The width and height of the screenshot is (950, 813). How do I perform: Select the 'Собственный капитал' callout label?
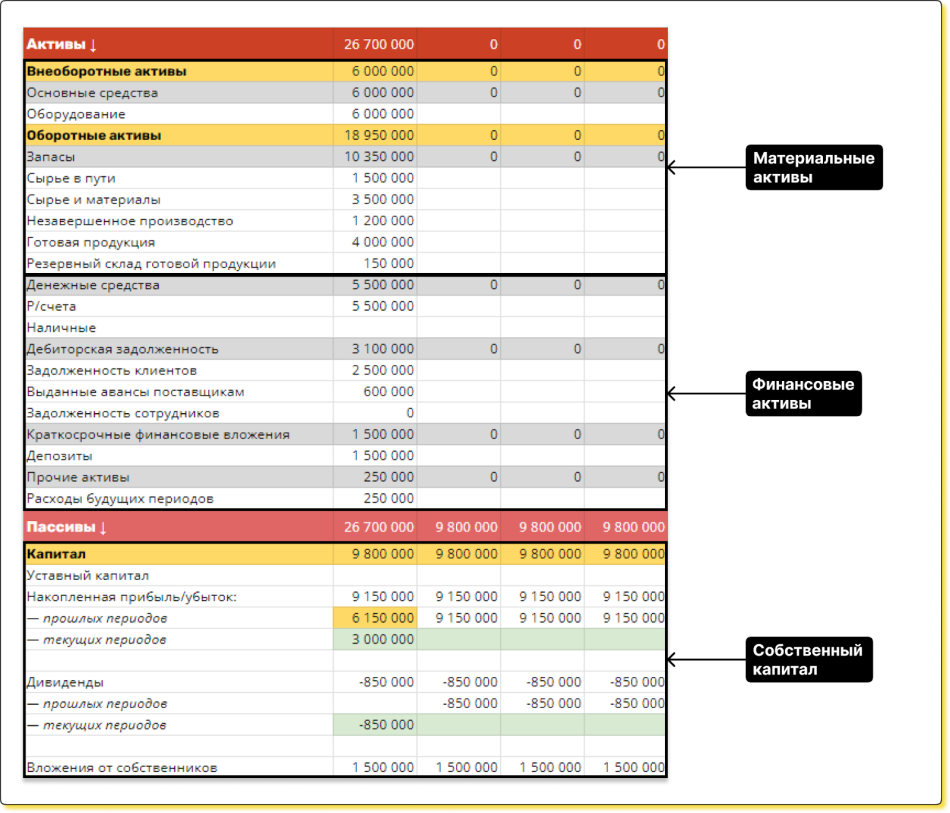click(x=809, y=660)
